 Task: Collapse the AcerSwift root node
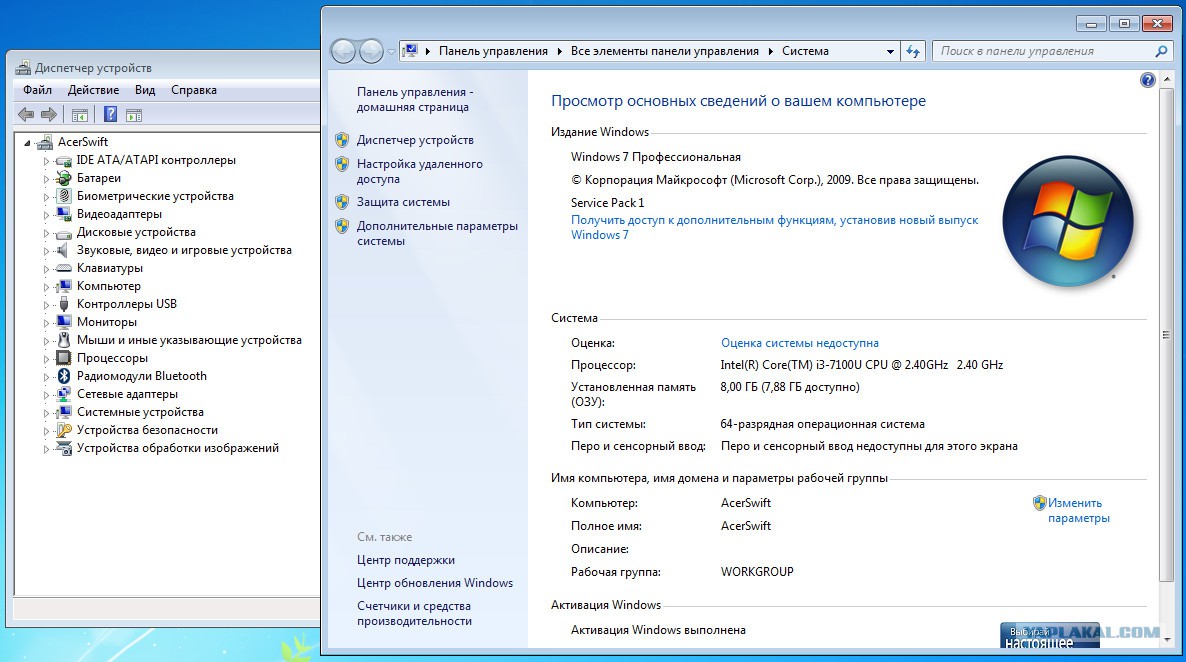coord(27,143)
